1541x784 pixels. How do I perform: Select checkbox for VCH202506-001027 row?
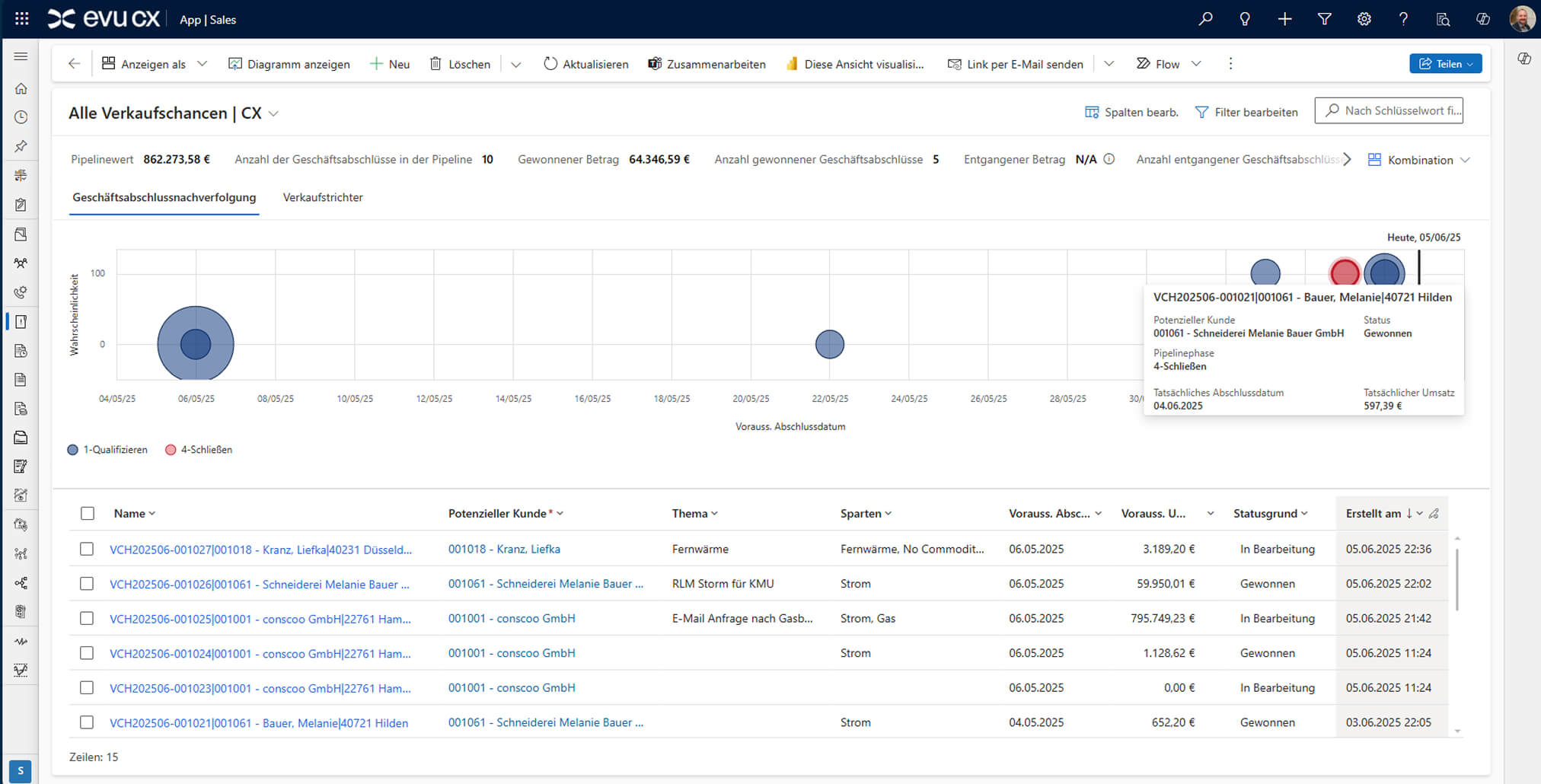coord(87,549)
